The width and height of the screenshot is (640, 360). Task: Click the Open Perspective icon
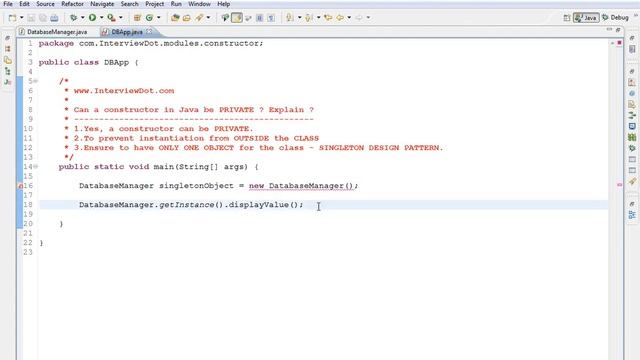567,18
